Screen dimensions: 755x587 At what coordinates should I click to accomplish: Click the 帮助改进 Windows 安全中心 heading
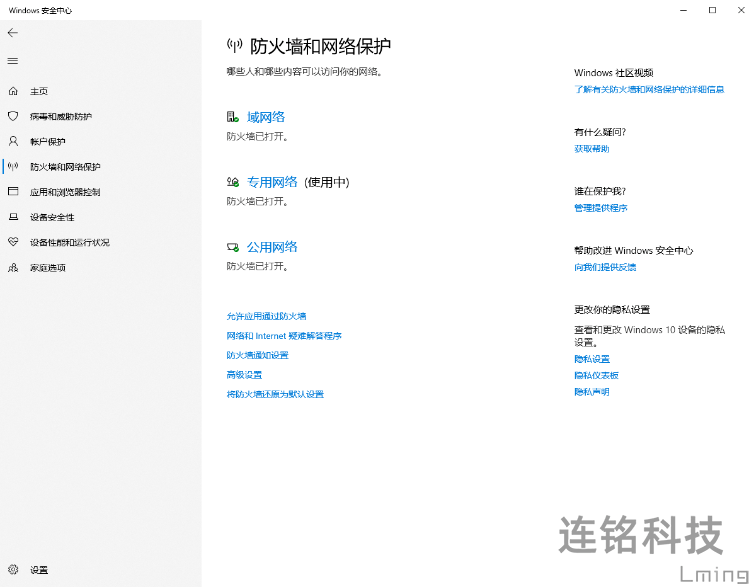pyautogui.click(x=634, y=250)
